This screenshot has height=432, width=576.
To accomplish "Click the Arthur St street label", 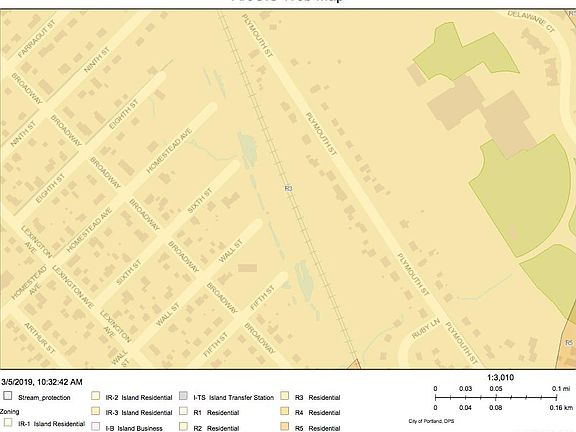I will 40,338.
